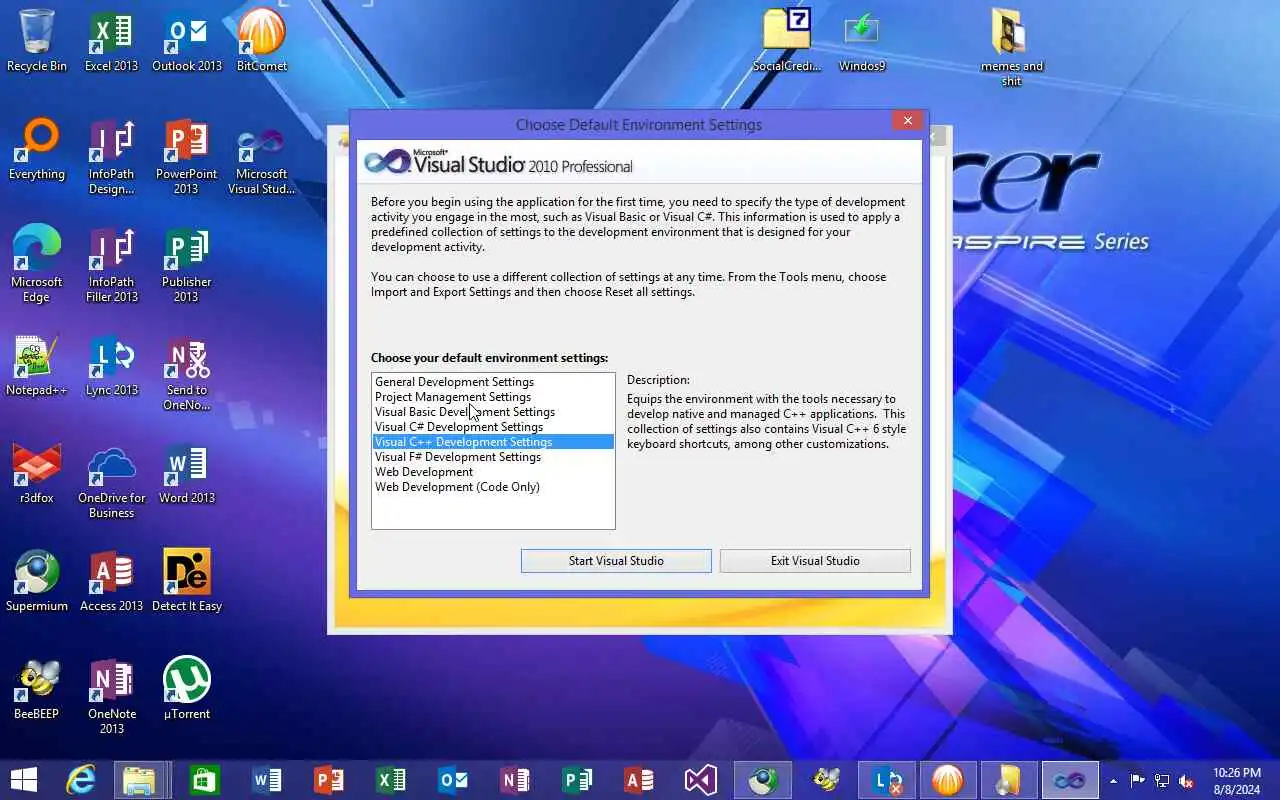Viewport: 1280px width, 800px height.
Task: Switch to Lync on the taskbar
Action: point(887,780)
